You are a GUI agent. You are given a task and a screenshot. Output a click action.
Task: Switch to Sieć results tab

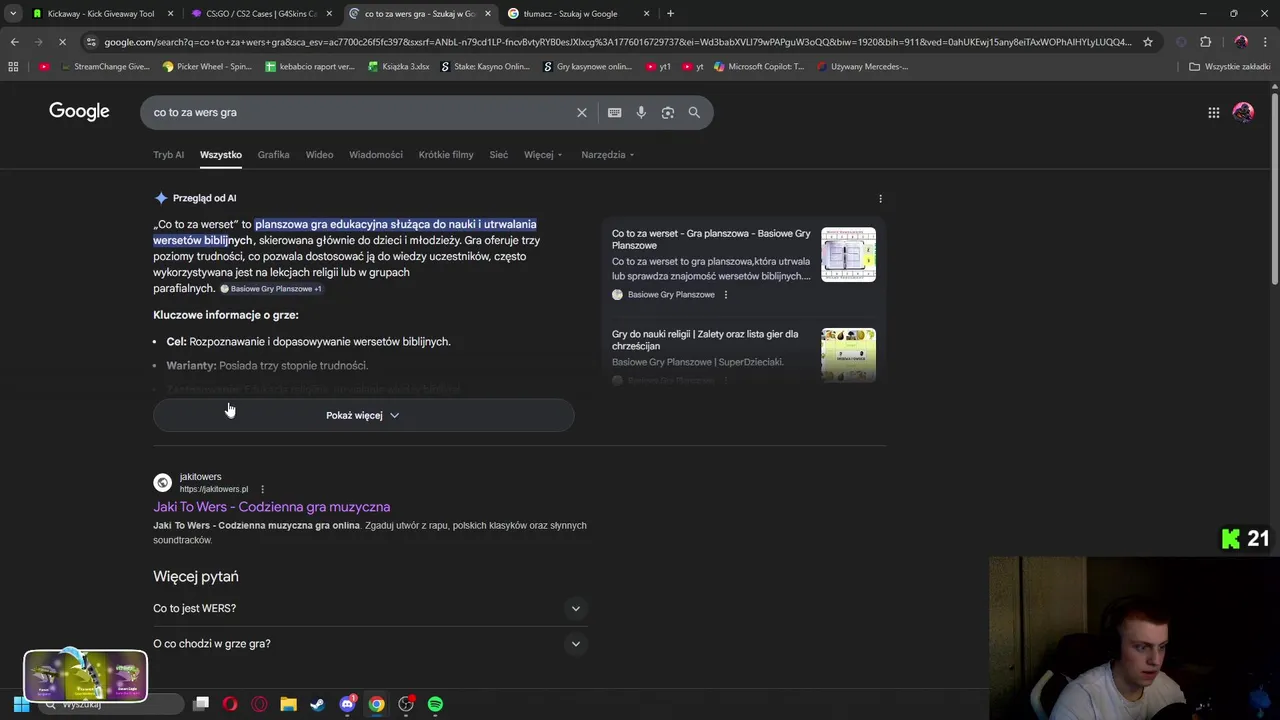pyautogui.click(x=498, y=155)
